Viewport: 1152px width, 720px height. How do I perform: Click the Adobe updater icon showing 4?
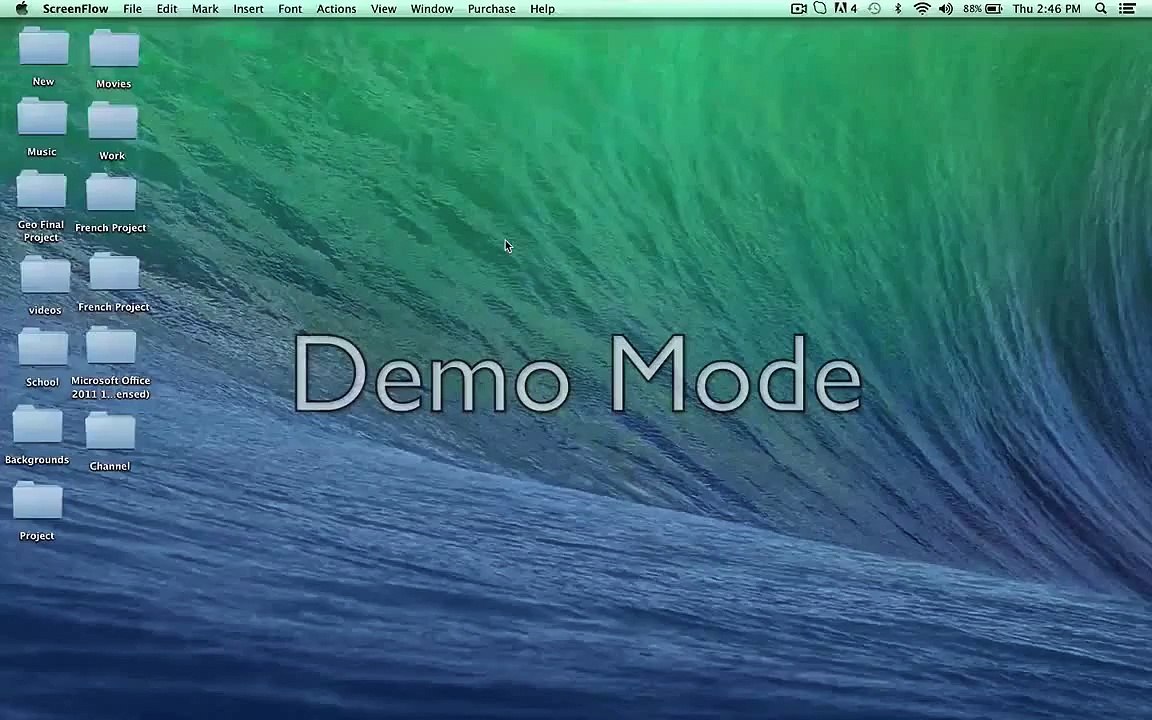tap(846, 9)
